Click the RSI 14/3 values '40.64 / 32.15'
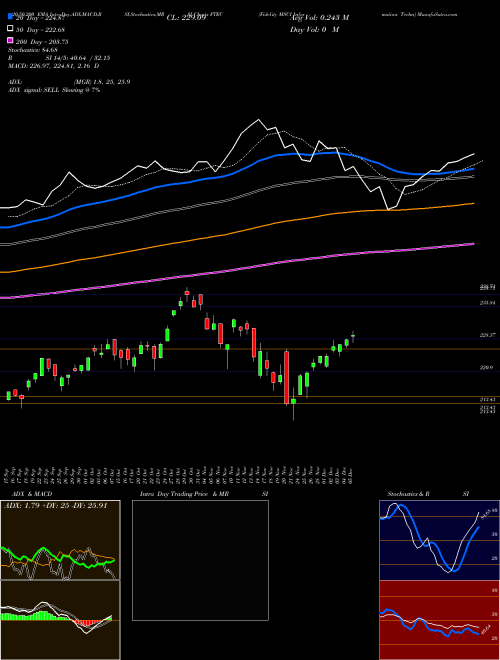This screenshot has height=660, width=500. pyautogui.click(x=89, y=58)
